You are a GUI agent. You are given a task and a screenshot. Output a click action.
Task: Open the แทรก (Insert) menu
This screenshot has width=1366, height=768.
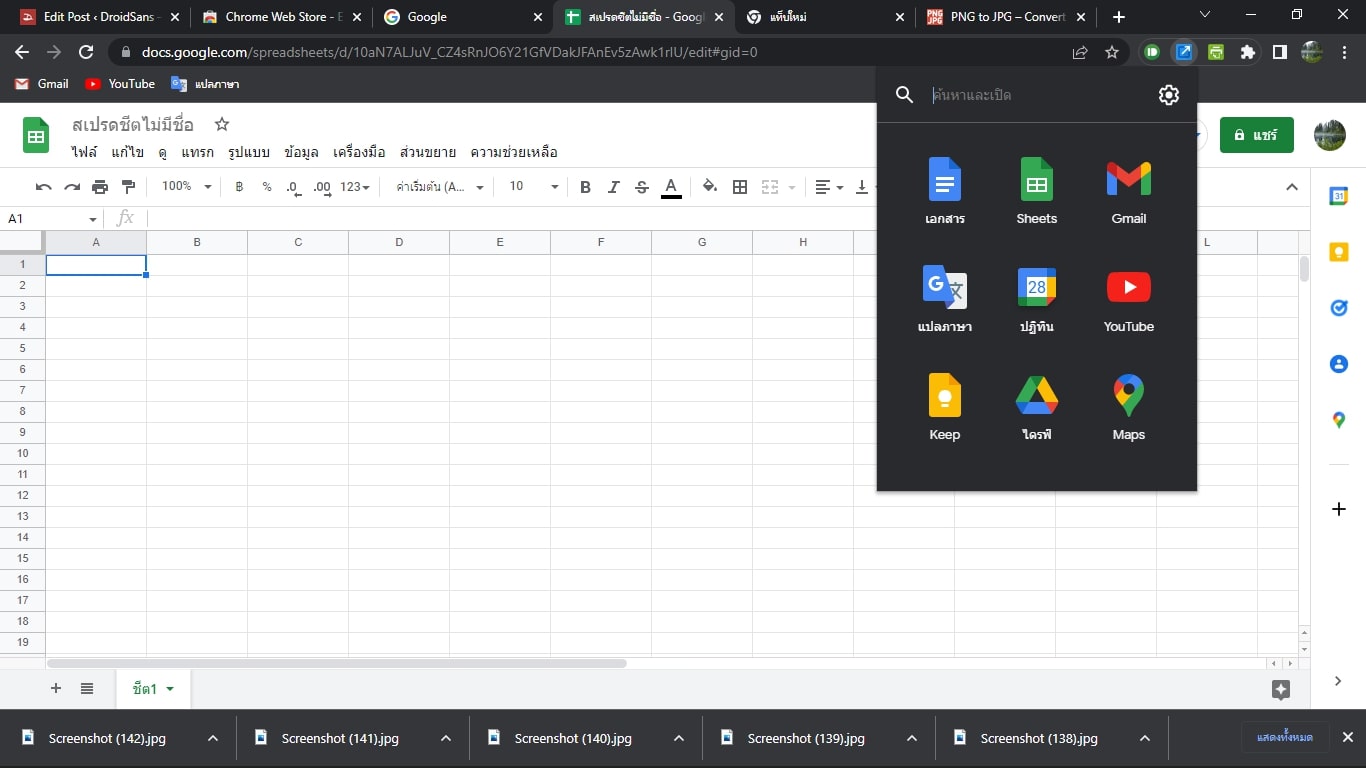197,153
